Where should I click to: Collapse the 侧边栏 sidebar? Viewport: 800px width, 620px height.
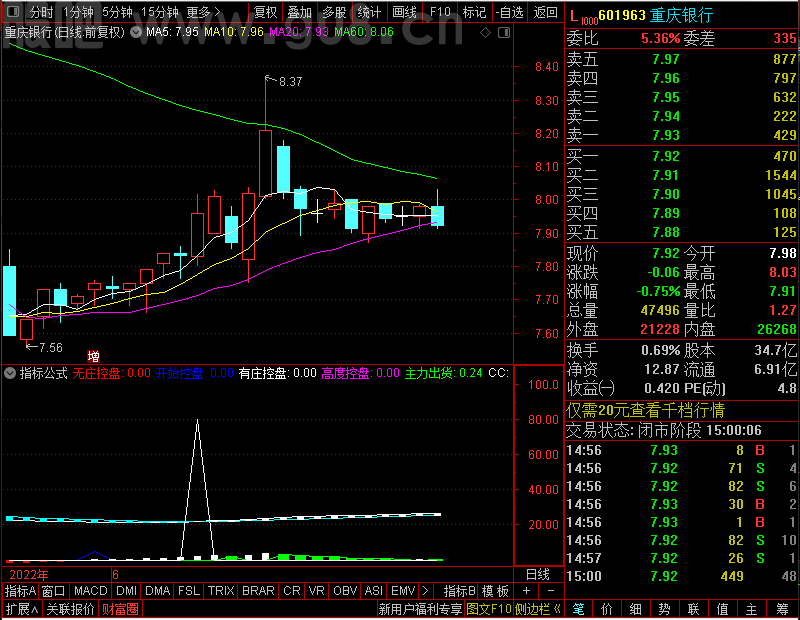tap(538, 609)
